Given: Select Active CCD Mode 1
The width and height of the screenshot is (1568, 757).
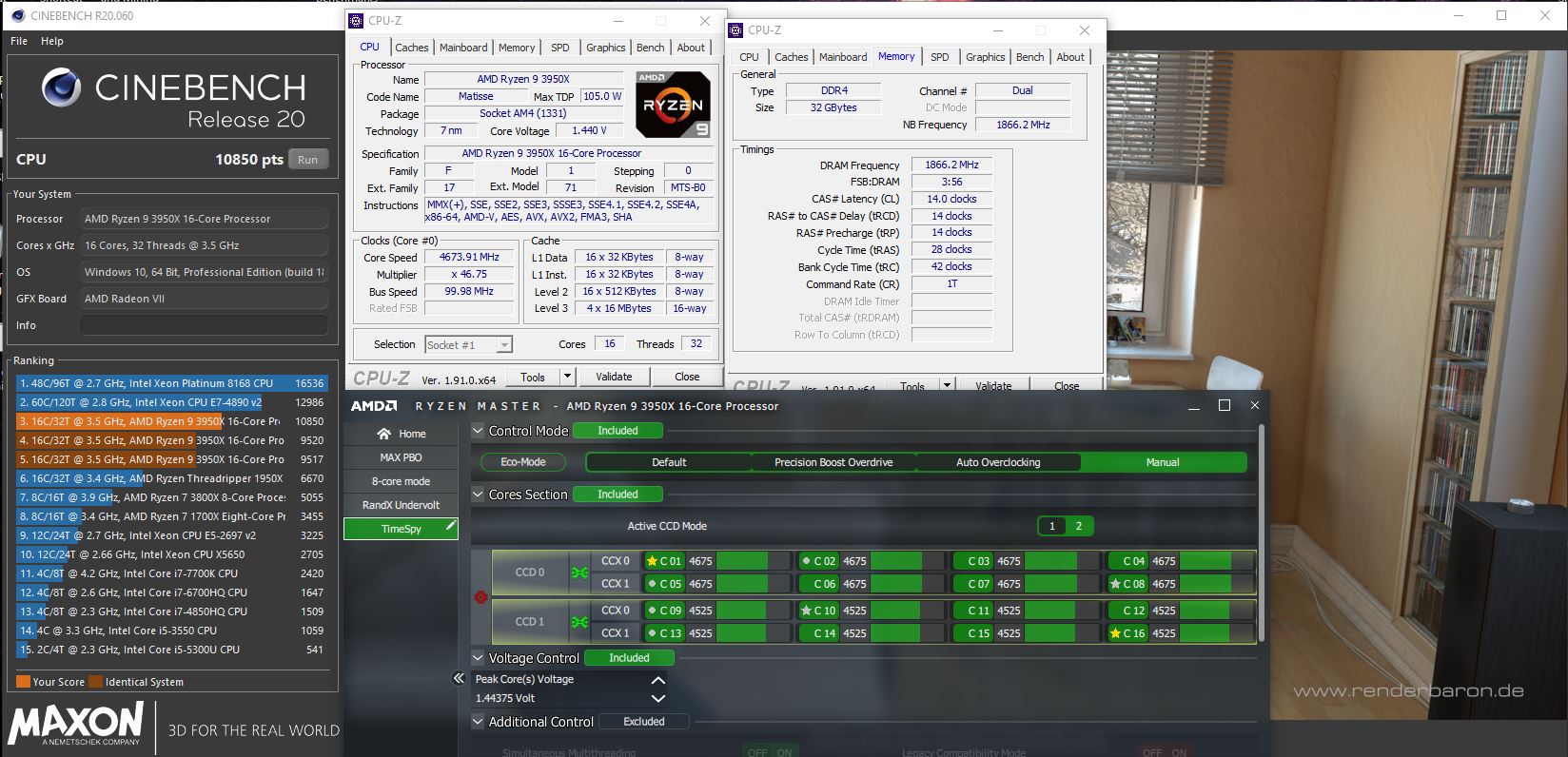Looking at the screenshot, I should tap(1051, 526).
